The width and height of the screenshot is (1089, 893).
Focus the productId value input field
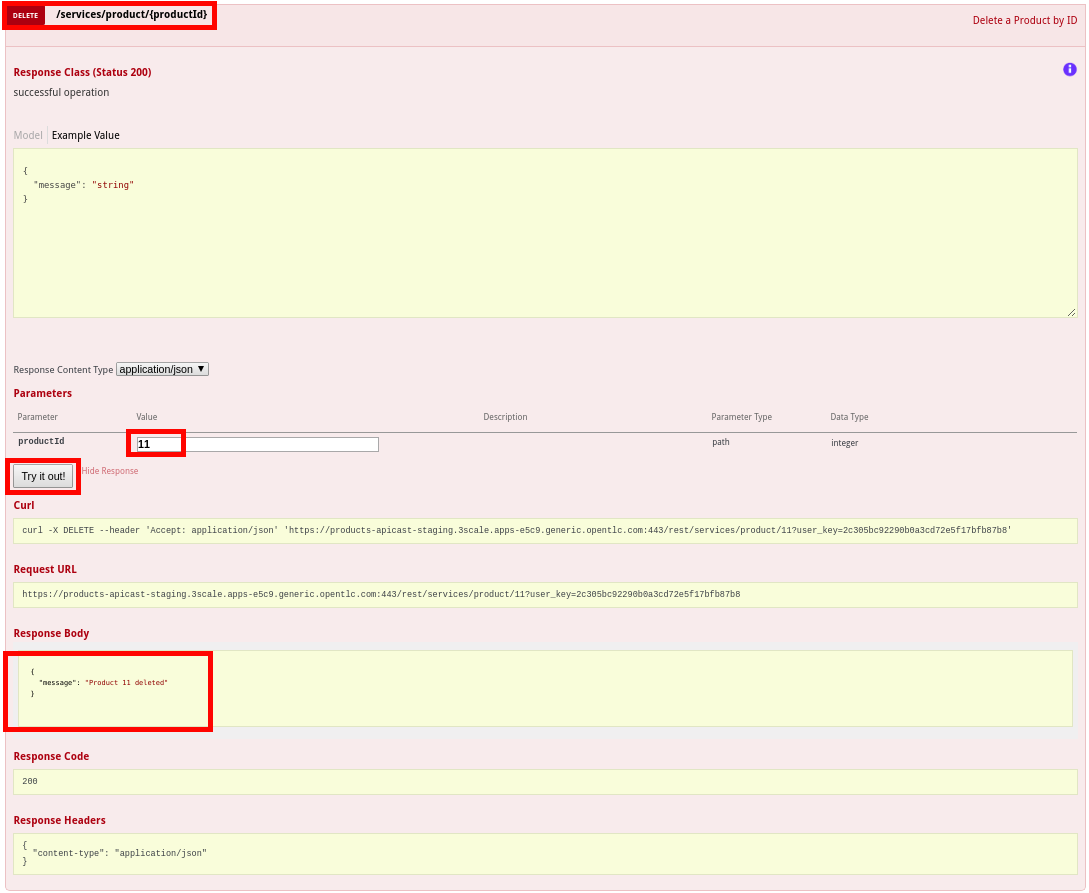[x=258, y=444]
